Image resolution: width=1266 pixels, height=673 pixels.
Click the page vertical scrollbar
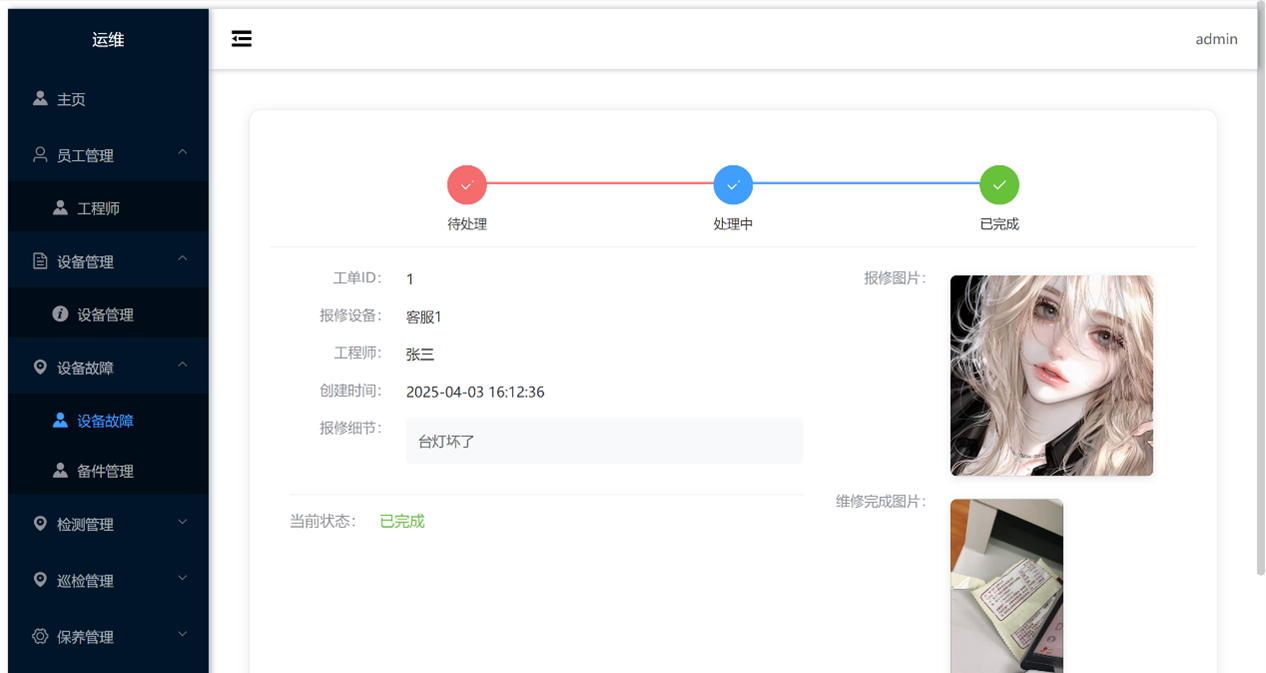pos(1260,290)
